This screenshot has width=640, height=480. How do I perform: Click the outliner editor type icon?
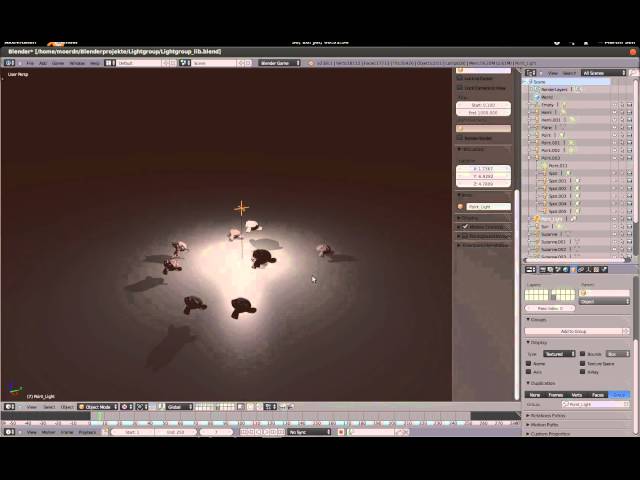click(531, 73)
